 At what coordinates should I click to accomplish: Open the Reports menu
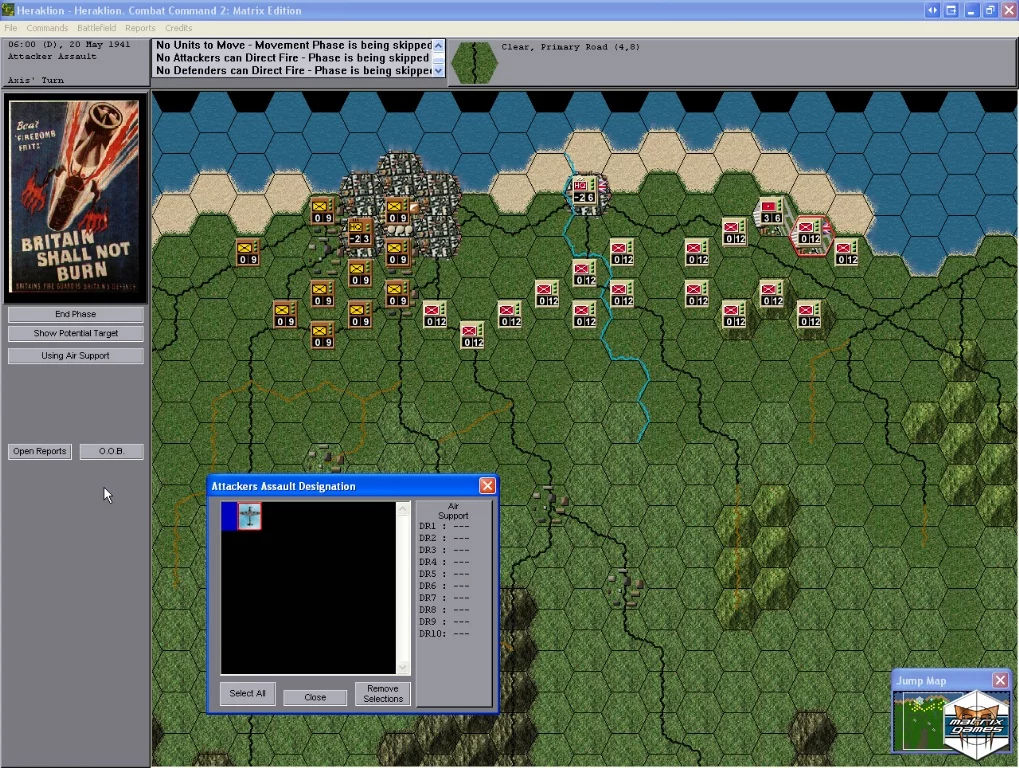tap(140, 28)
